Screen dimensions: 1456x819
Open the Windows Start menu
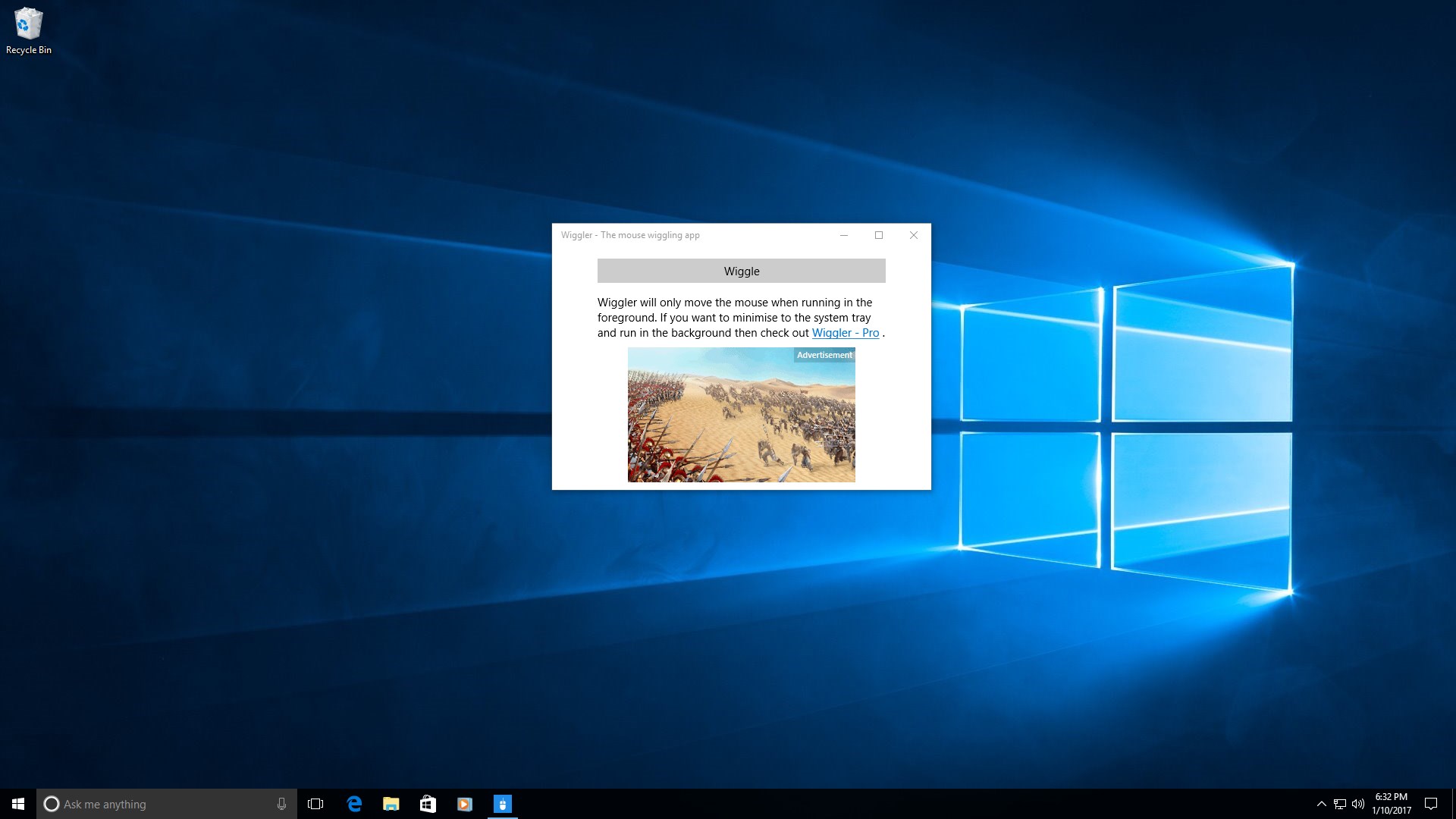(x=18, y=804)
